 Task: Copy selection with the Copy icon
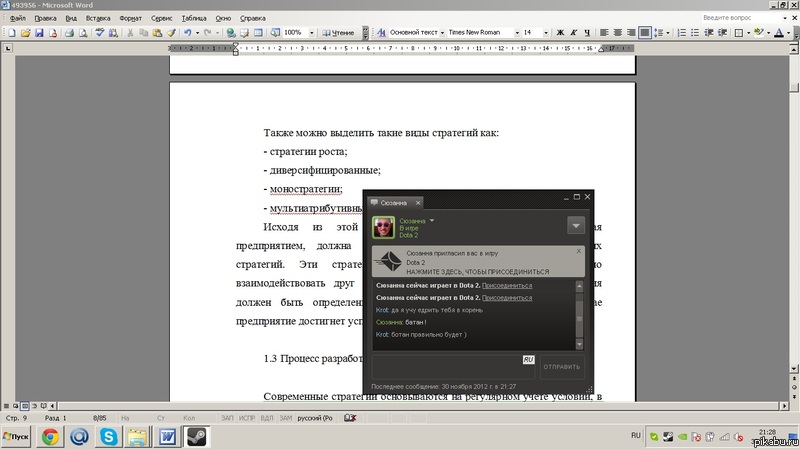coord(144,33)
